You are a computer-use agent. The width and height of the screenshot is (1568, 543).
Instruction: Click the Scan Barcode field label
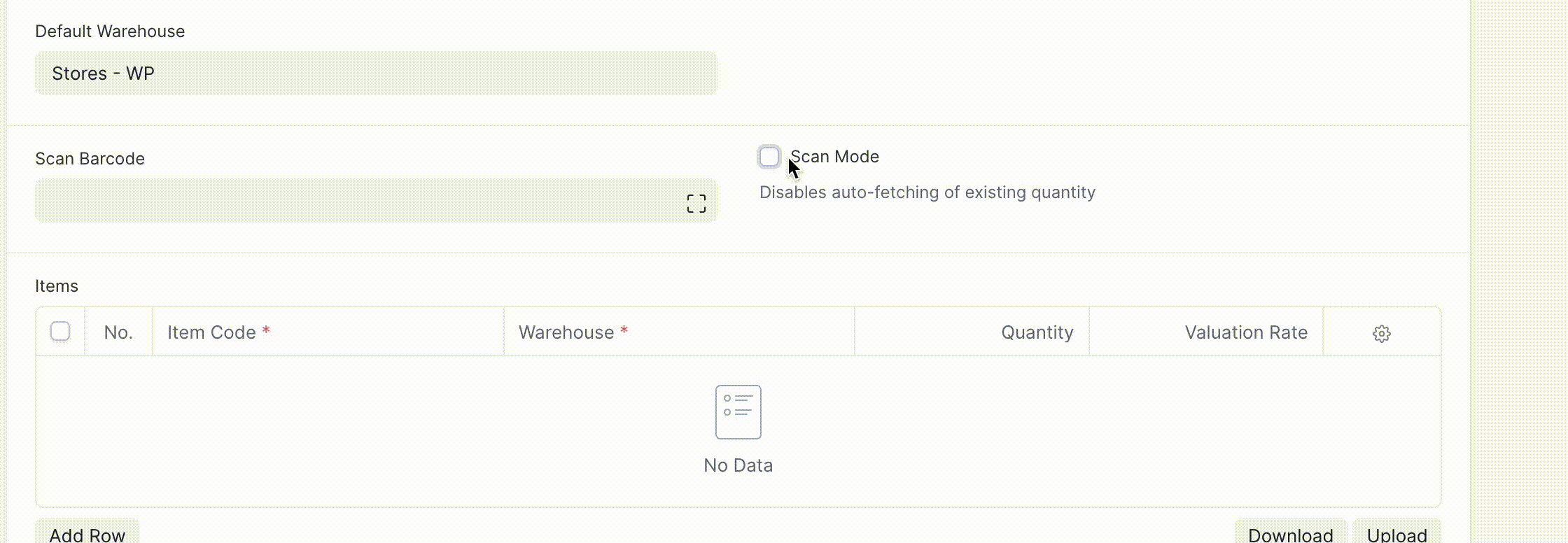click(90, 159)
